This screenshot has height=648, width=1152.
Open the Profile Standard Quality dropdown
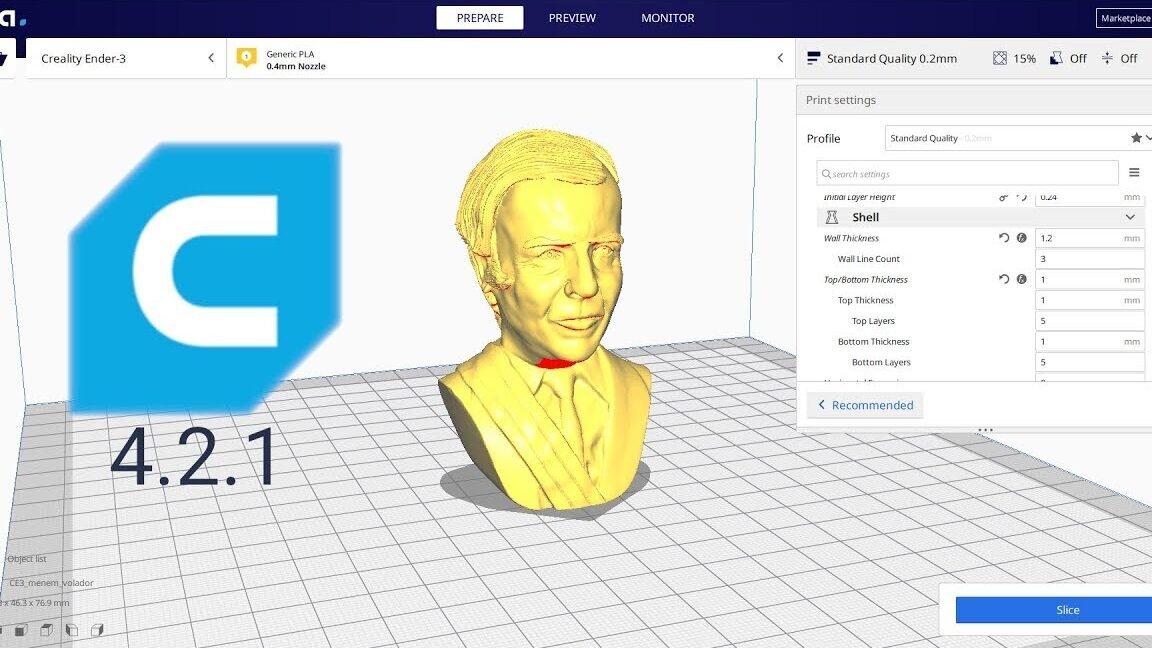click(1018, 138)
